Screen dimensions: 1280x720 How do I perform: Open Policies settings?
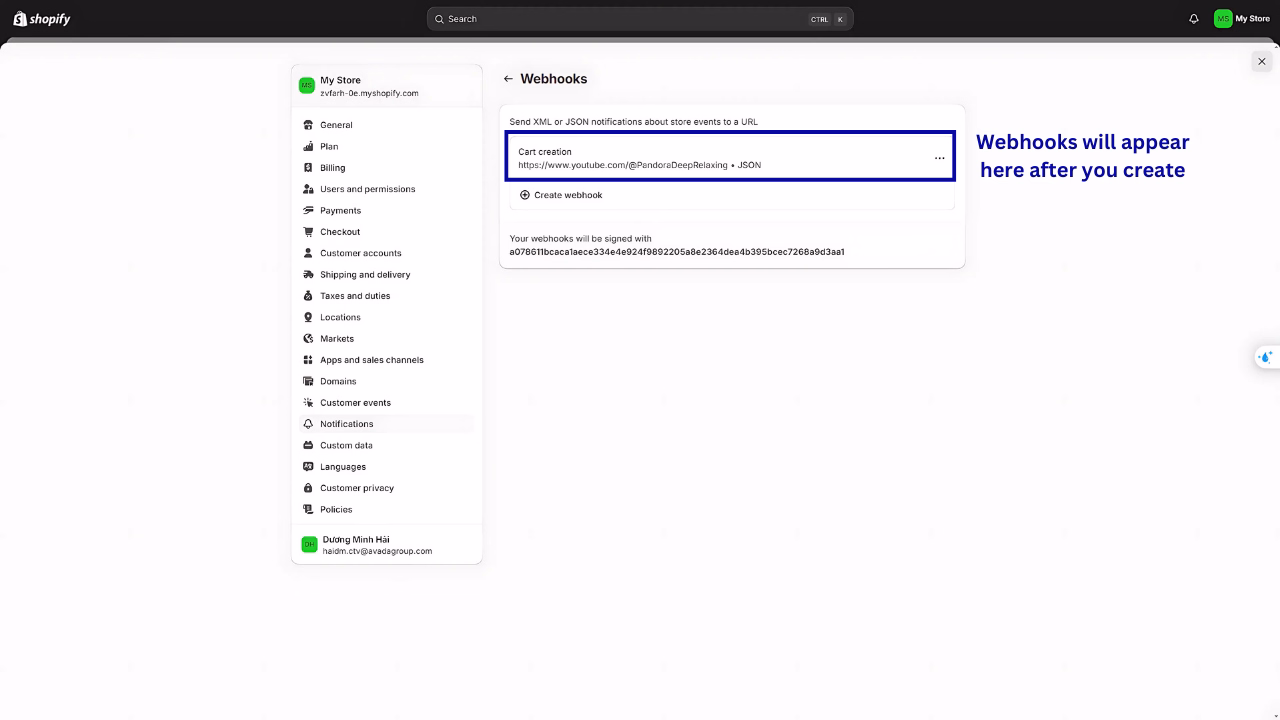pos(386,509)
